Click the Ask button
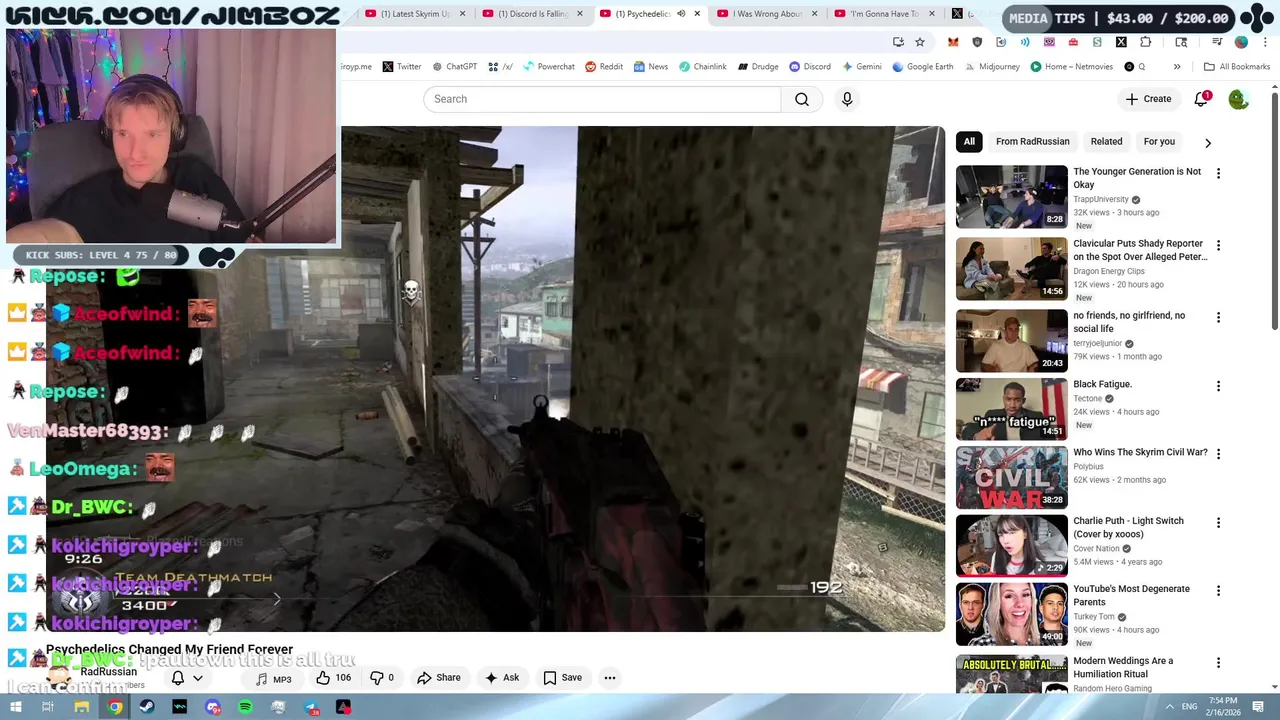The image size is (1280, 720). coord(501,678)
